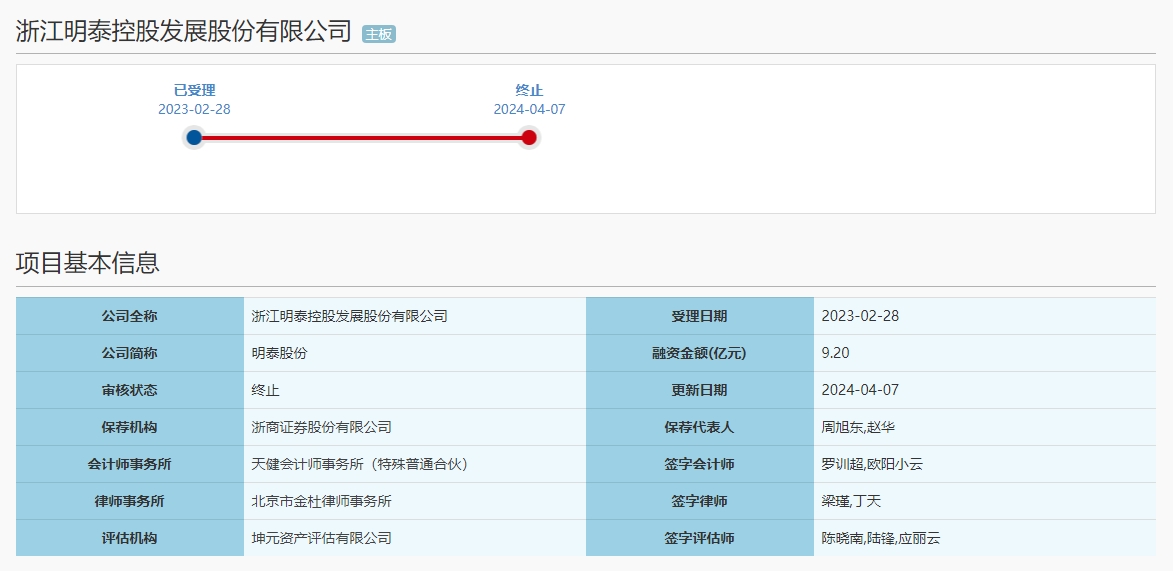Click the 公司全称 value 浙江明泰控股发展股份有限公司
The height and width of the screenshot is (571, 1173).
point(349,317)
